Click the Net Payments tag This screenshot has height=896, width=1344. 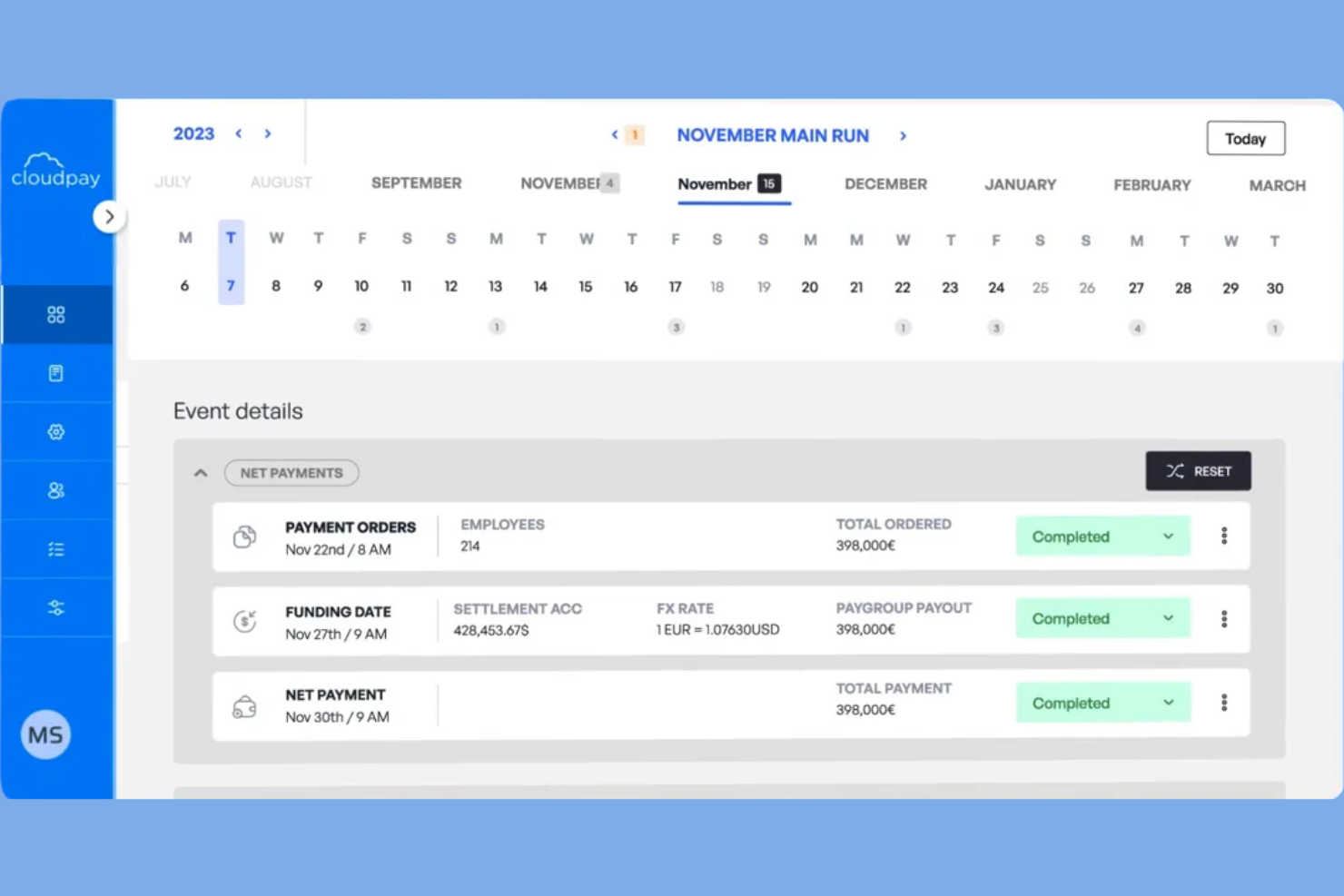pos(292,473)
